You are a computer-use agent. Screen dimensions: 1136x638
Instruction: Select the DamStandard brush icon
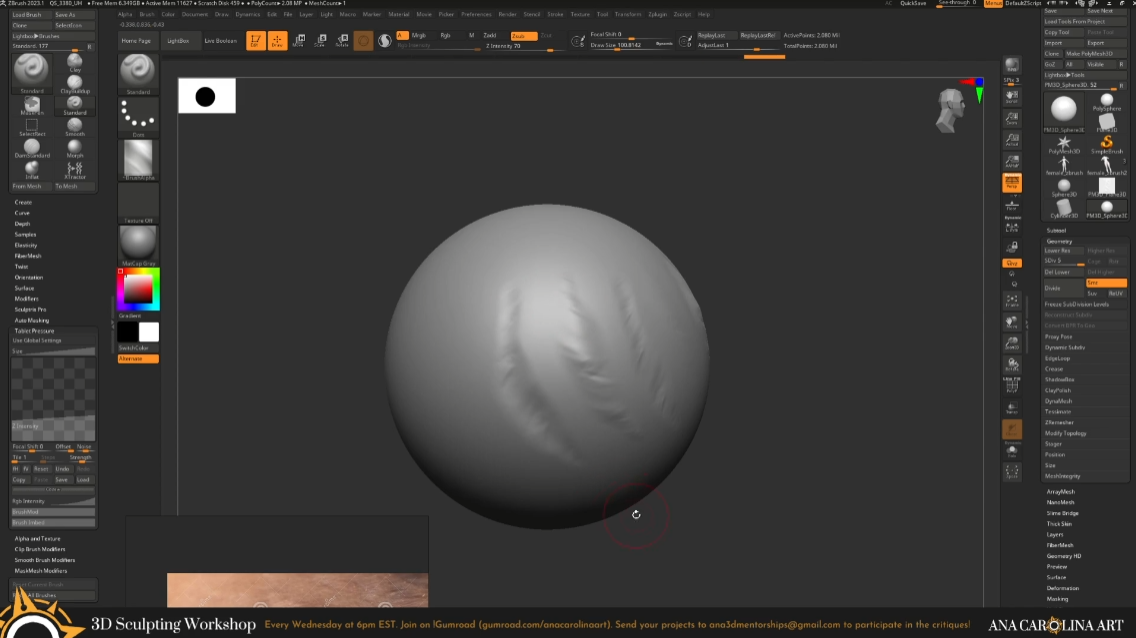coord(32,148)
